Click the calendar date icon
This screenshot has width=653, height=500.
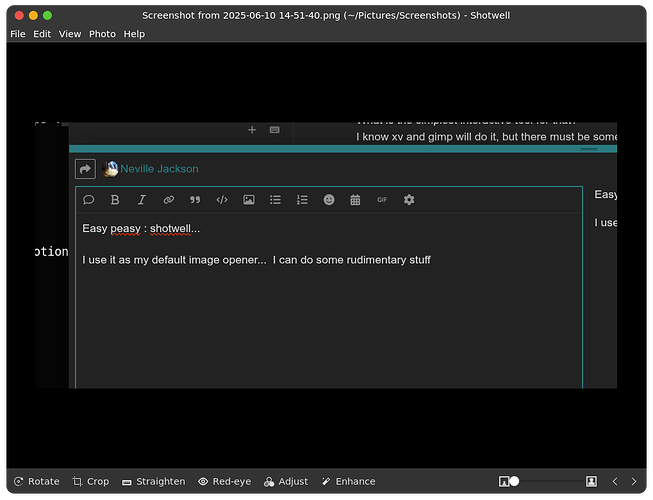coord(355,200)
